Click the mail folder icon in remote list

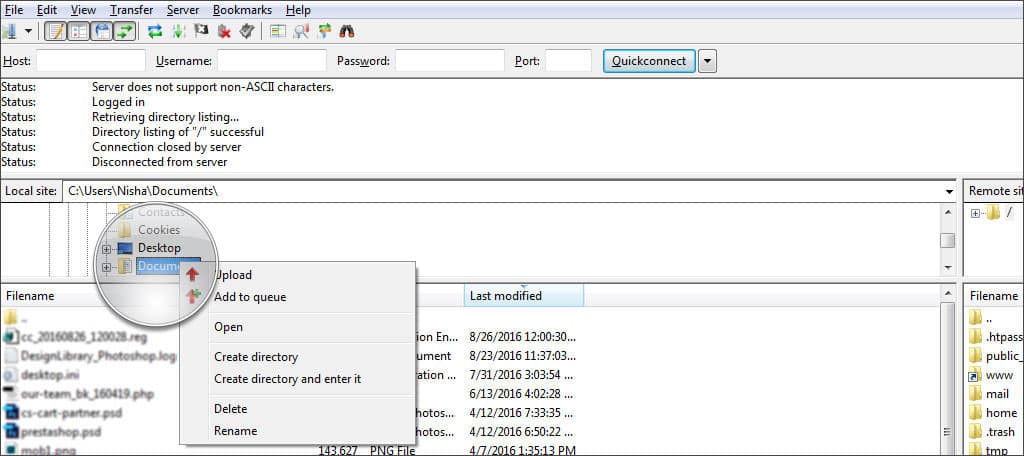976,394
